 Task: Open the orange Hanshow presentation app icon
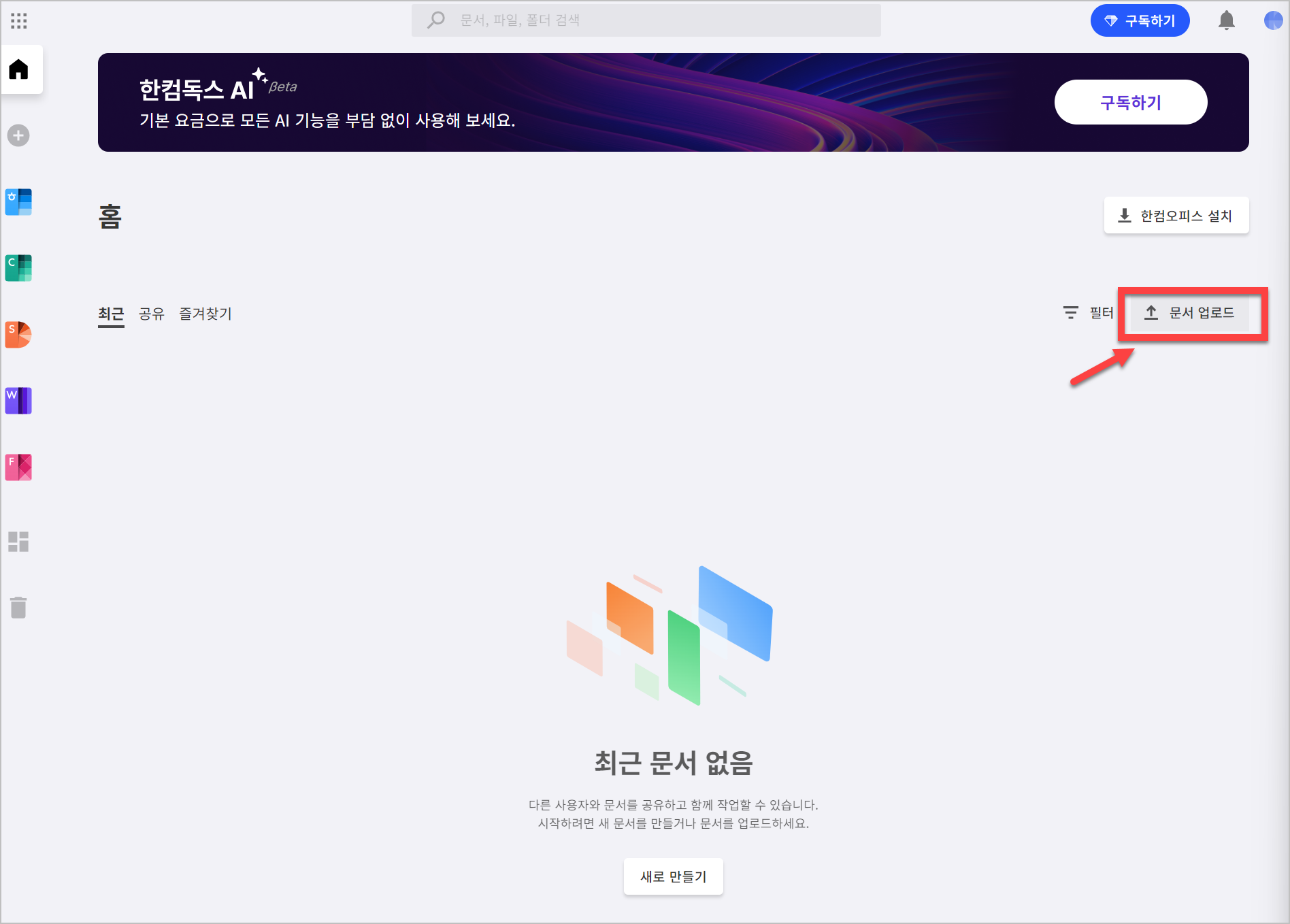[x=18, y=334]
